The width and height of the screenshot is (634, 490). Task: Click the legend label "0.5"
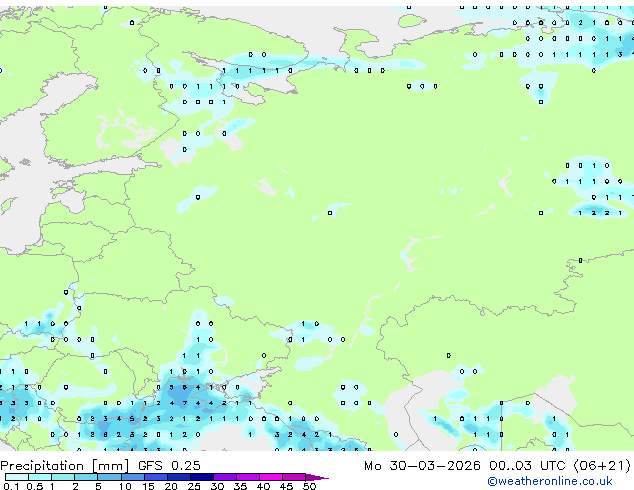(34, 486)
